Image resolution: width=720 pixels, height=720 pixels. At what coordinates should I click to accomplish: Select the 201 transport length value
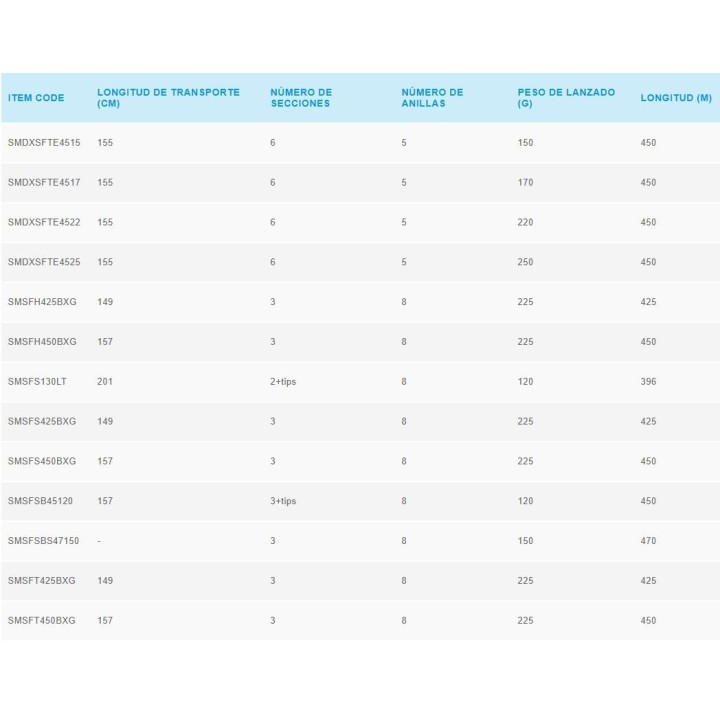[x=105, y=382]
